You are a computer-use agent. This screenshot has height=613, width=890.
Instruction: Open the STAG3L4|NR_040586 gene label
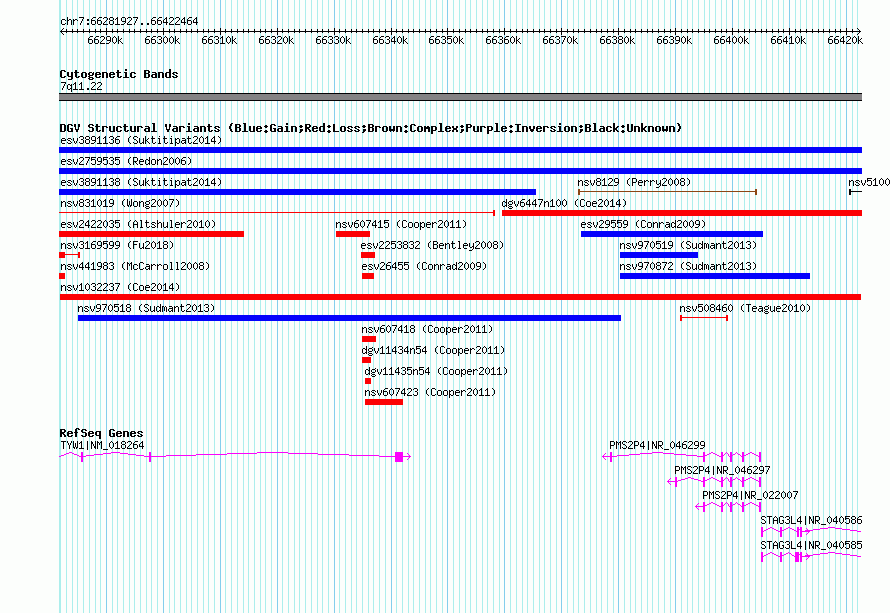click(812, 520)
